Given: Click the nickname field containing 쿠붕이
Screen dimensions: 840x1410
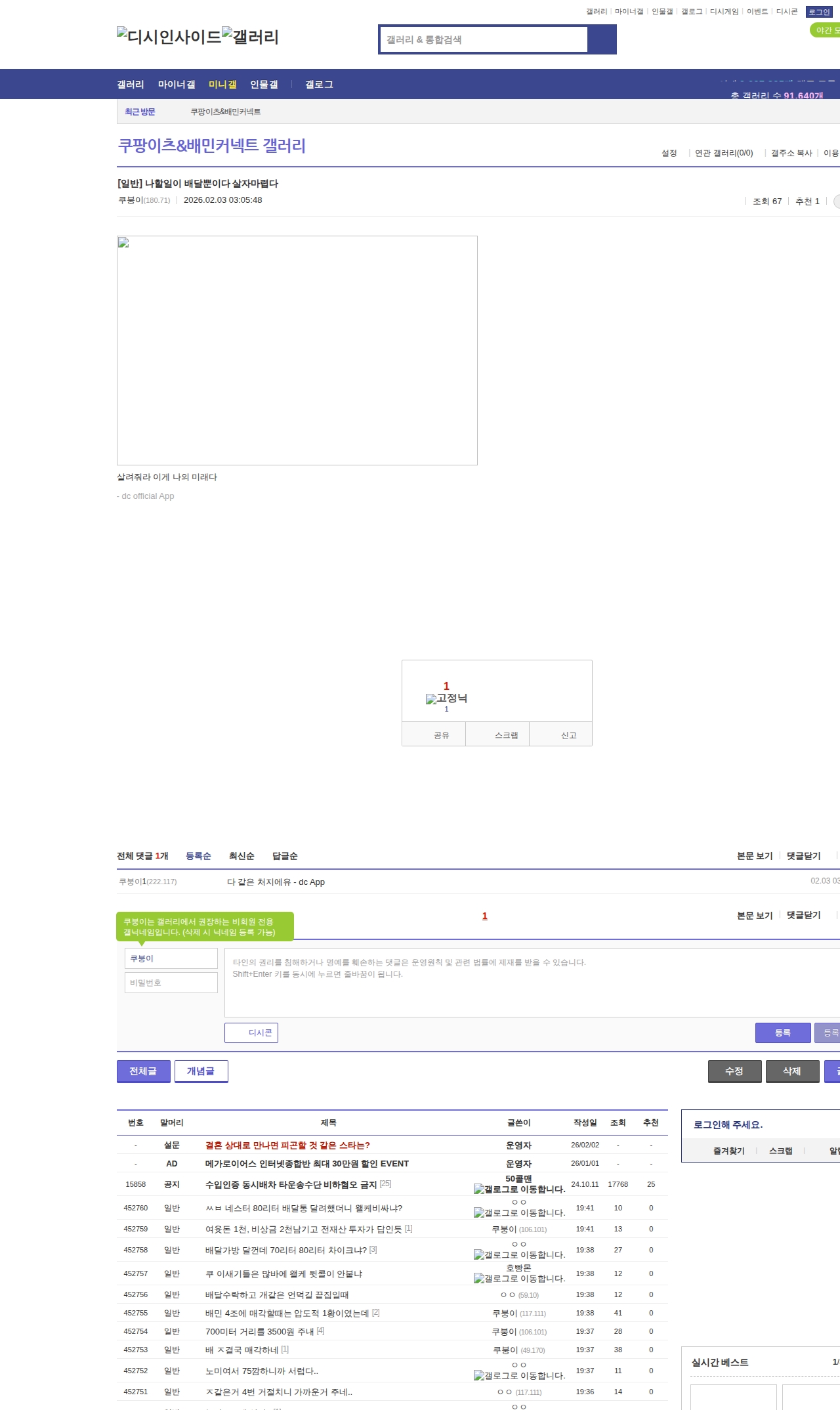Looking at the screenshot, I should coord(171,958).
